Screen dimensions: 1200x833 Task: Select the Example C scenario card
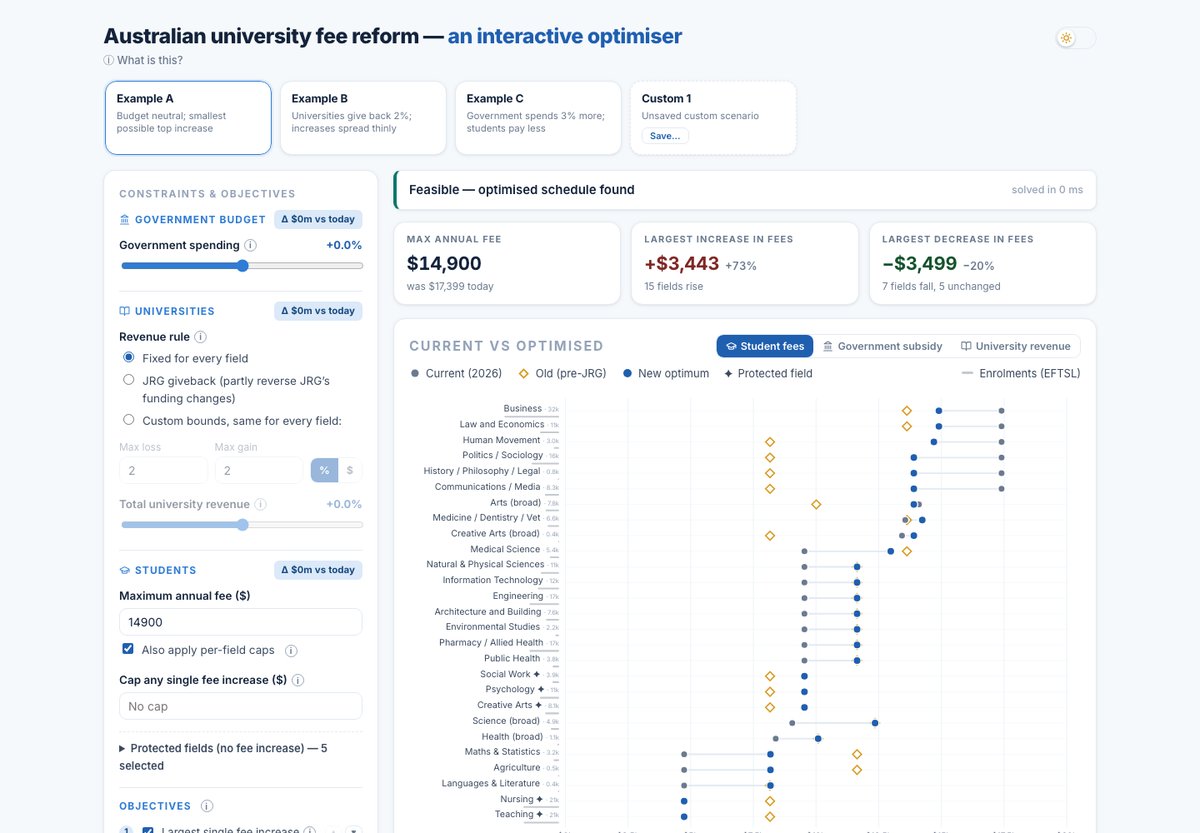(538, 118)
